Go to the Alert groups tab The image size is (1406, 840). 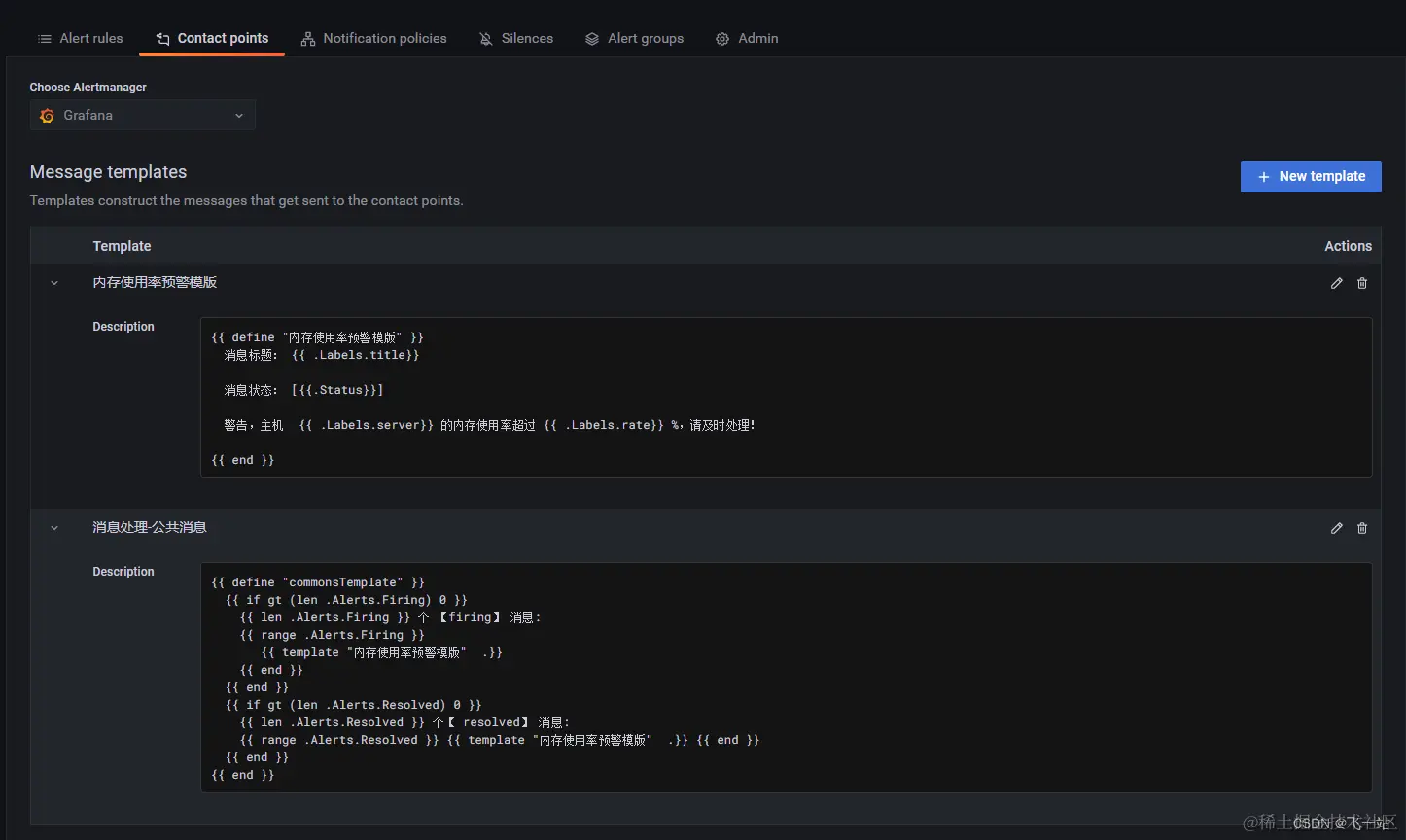pyautogui.click(x=634, y=38)
